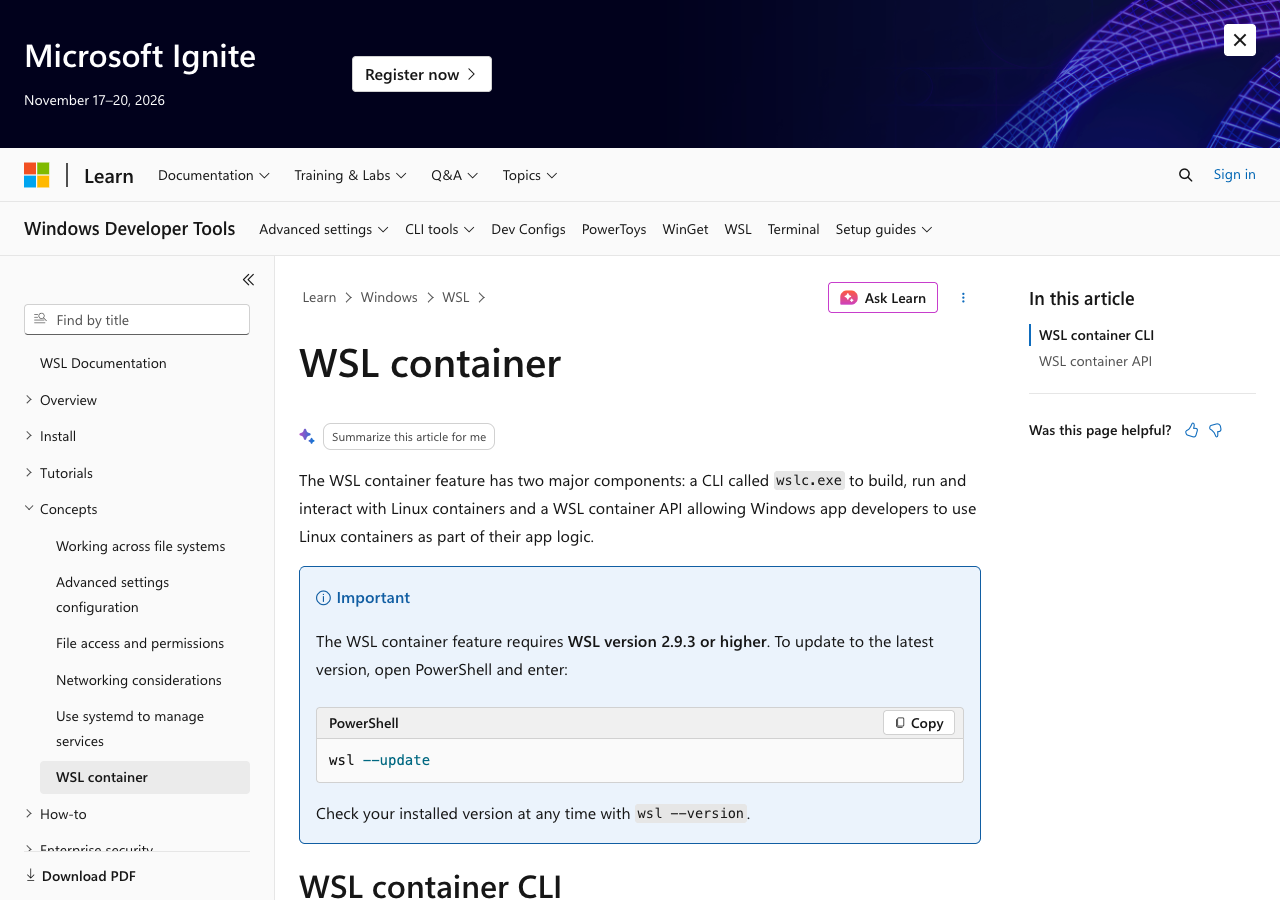The width and height of the screenshot is (1280, 900).
Task: Click the thumbs down feedback icon
Action: (1216, 430)
